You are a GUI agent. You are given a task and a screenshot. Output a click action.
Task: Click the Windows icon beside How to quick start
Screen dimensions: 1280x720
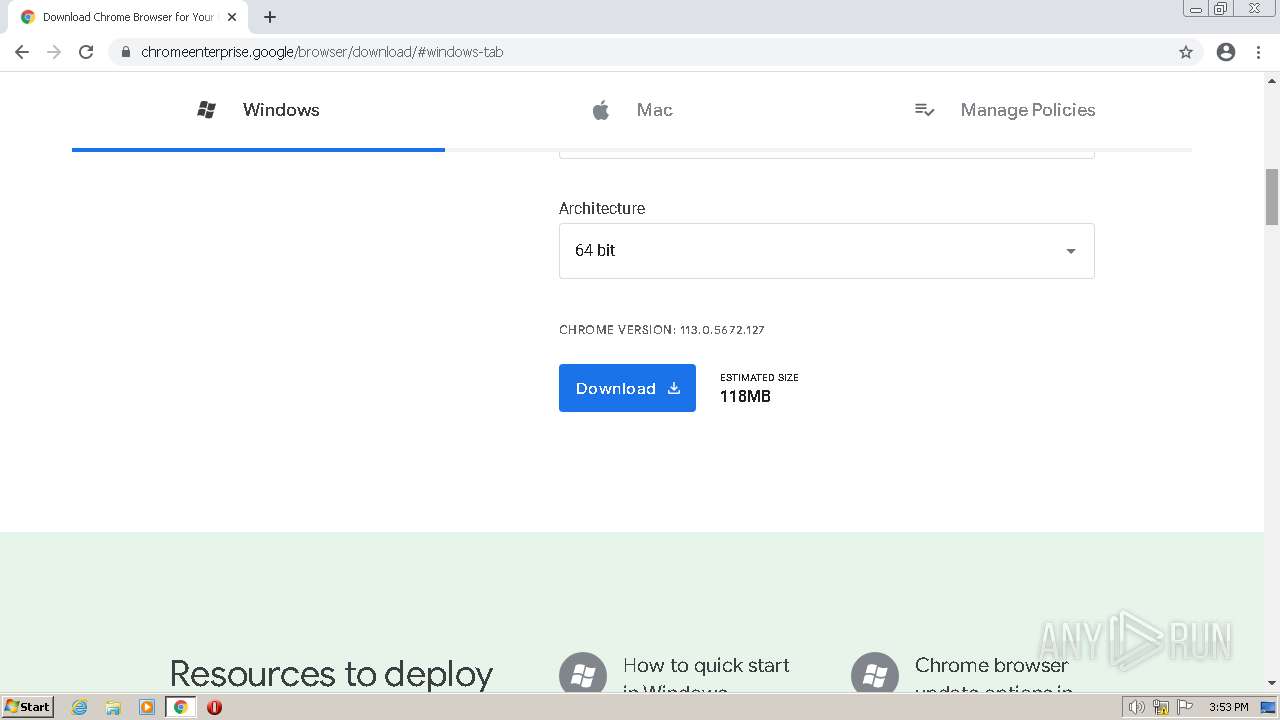pos(583,674)
